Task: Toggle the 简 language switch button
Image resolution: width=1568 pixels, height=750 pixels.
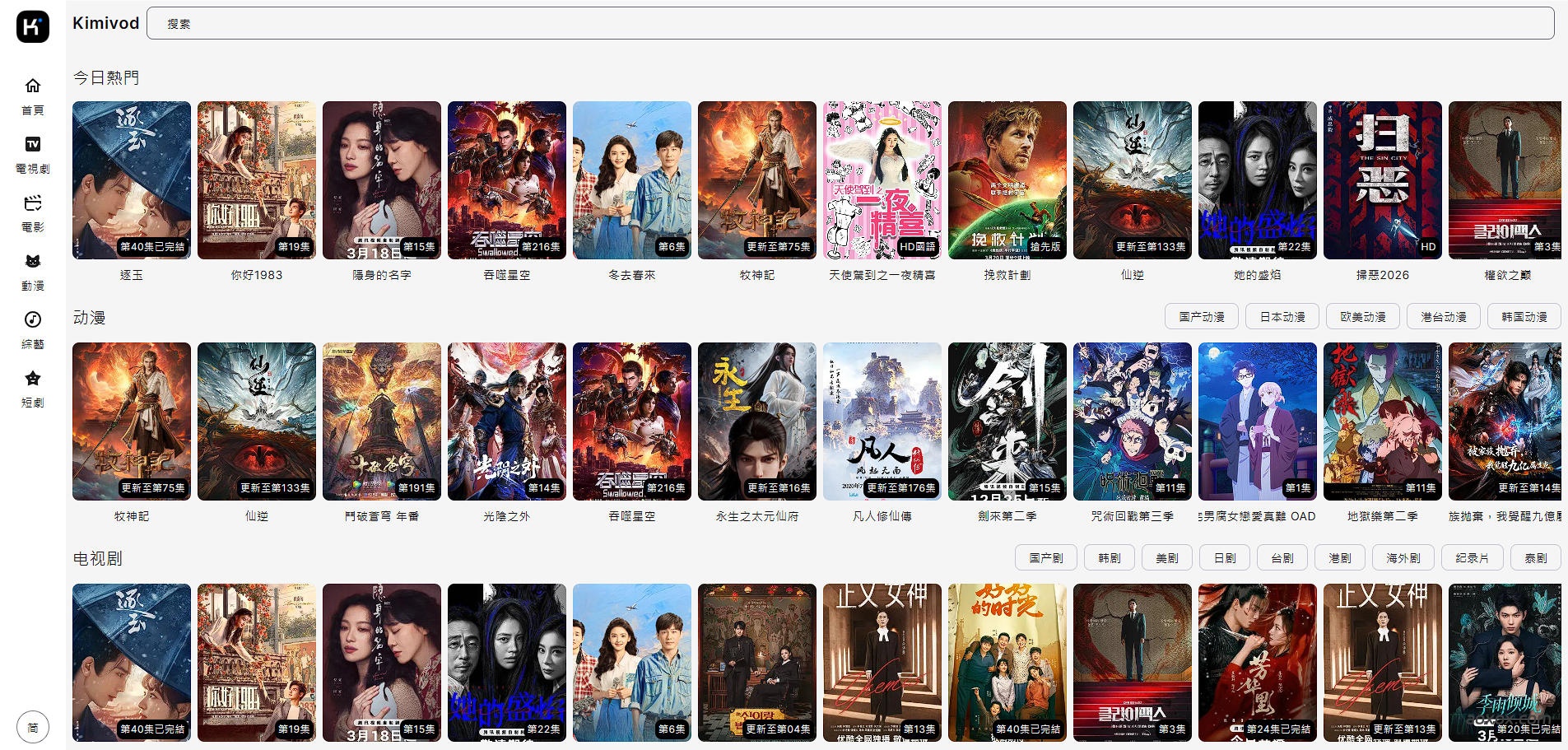Action: coord(33,727)
